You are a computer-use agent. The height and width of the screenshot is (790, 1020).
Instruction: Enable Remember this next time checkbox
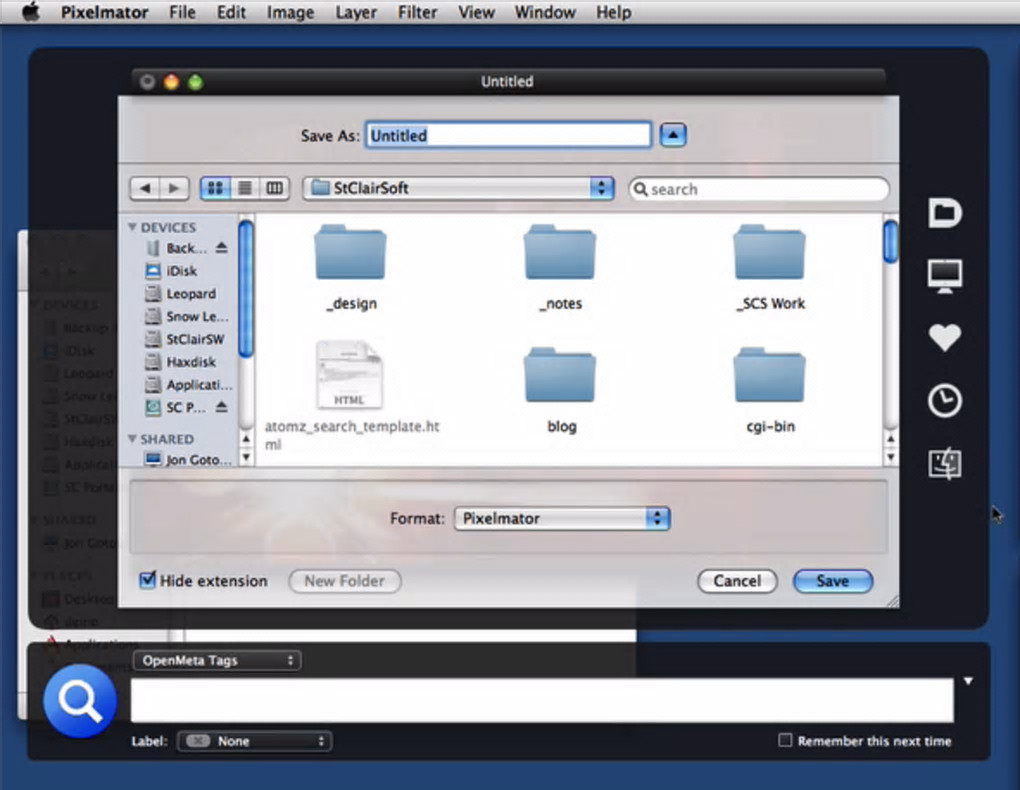pyautogui.click(x=785, y=741)
